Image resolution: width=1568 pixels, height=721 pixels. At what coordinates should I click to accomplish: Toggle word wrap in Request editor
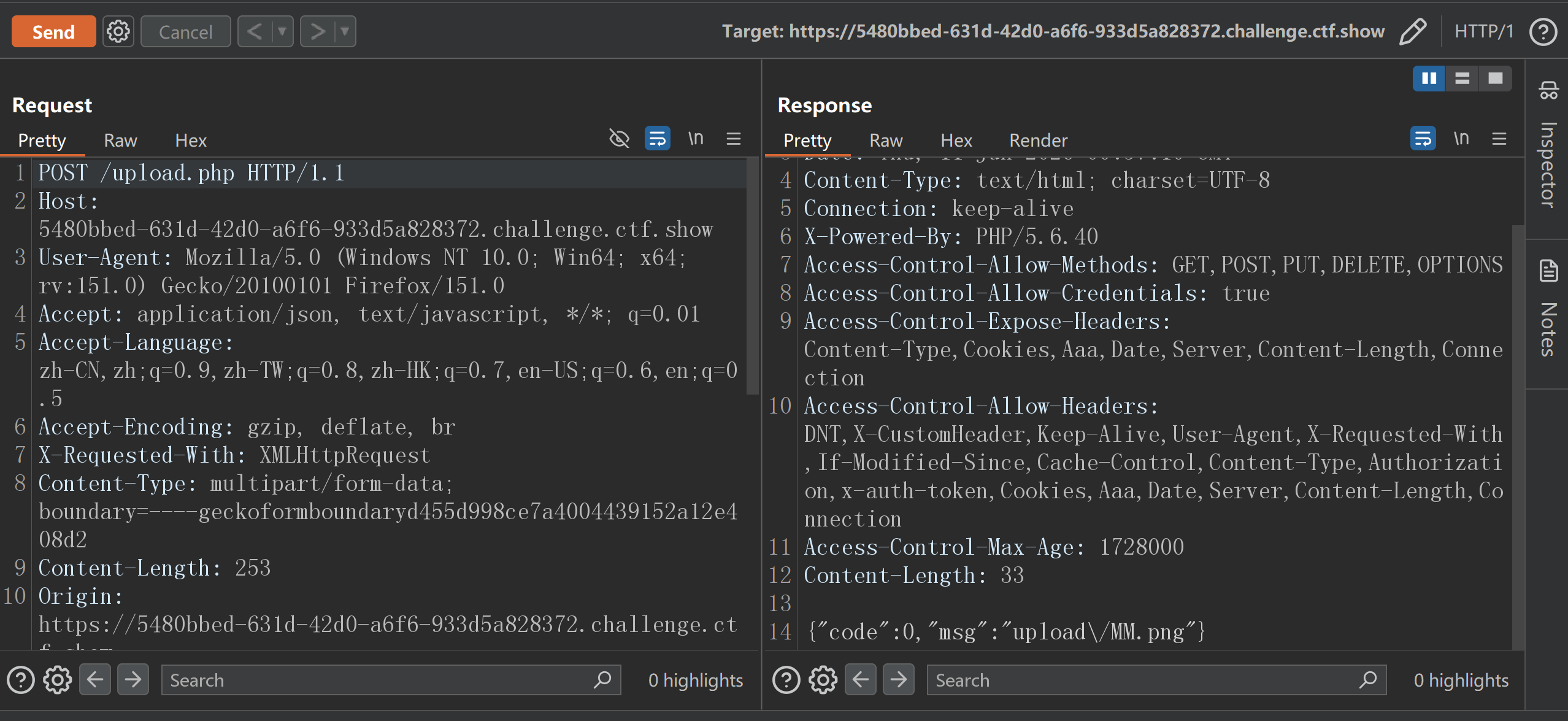657,139
